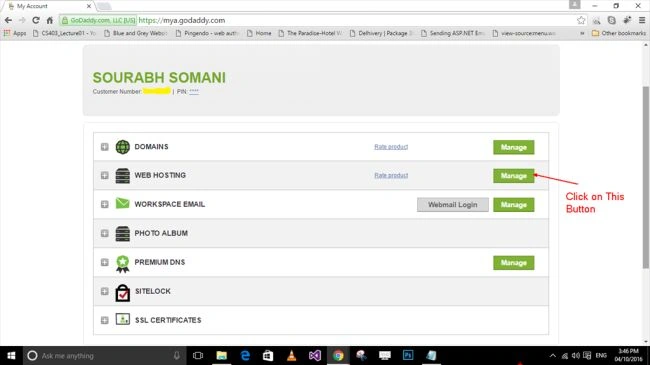
Task: Open the Windows Store taskbar icon
Action: point(268,355)
